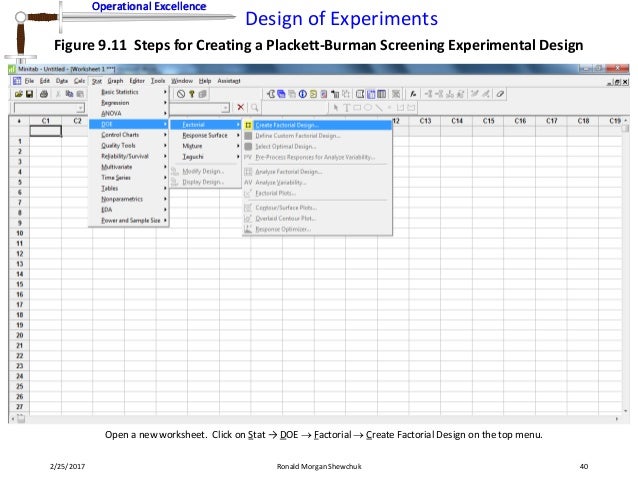Open the Graph menu in menu bar

pos(116,80)
